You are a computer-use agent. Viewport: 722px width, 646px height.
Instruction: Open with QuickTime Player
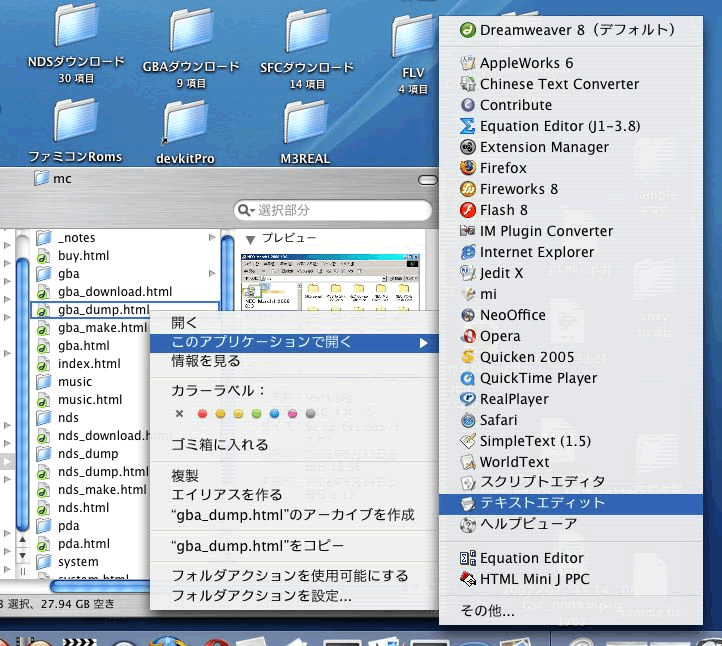571,378
